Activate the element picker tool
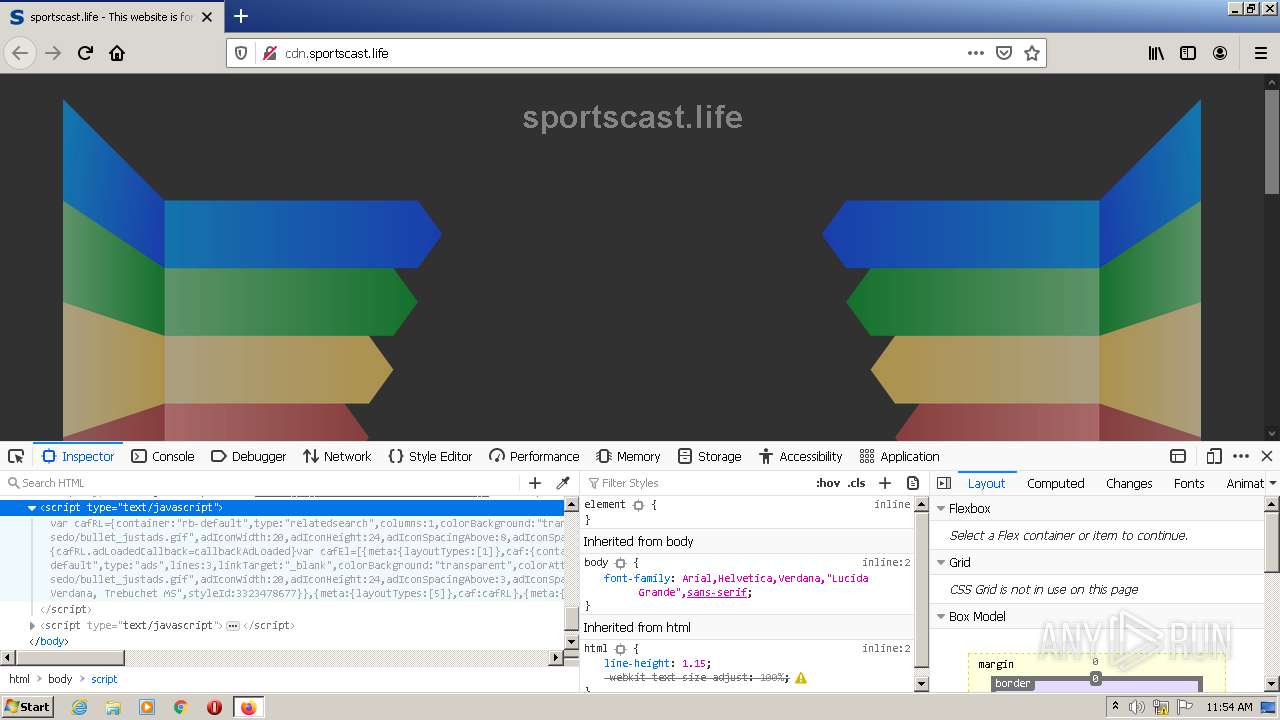This screenshot has width=1280, height=720. click(x=16, y=456)
